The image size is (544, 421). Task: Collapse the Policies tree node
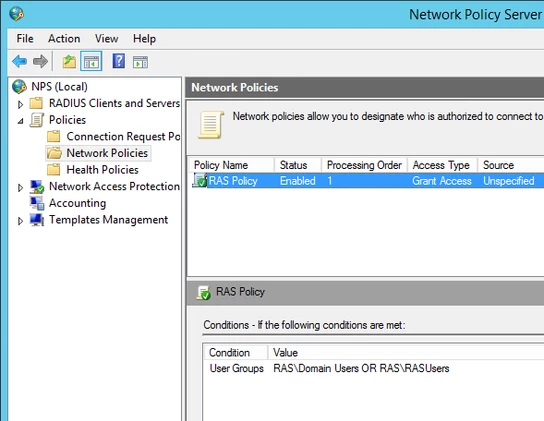point(20,121)
